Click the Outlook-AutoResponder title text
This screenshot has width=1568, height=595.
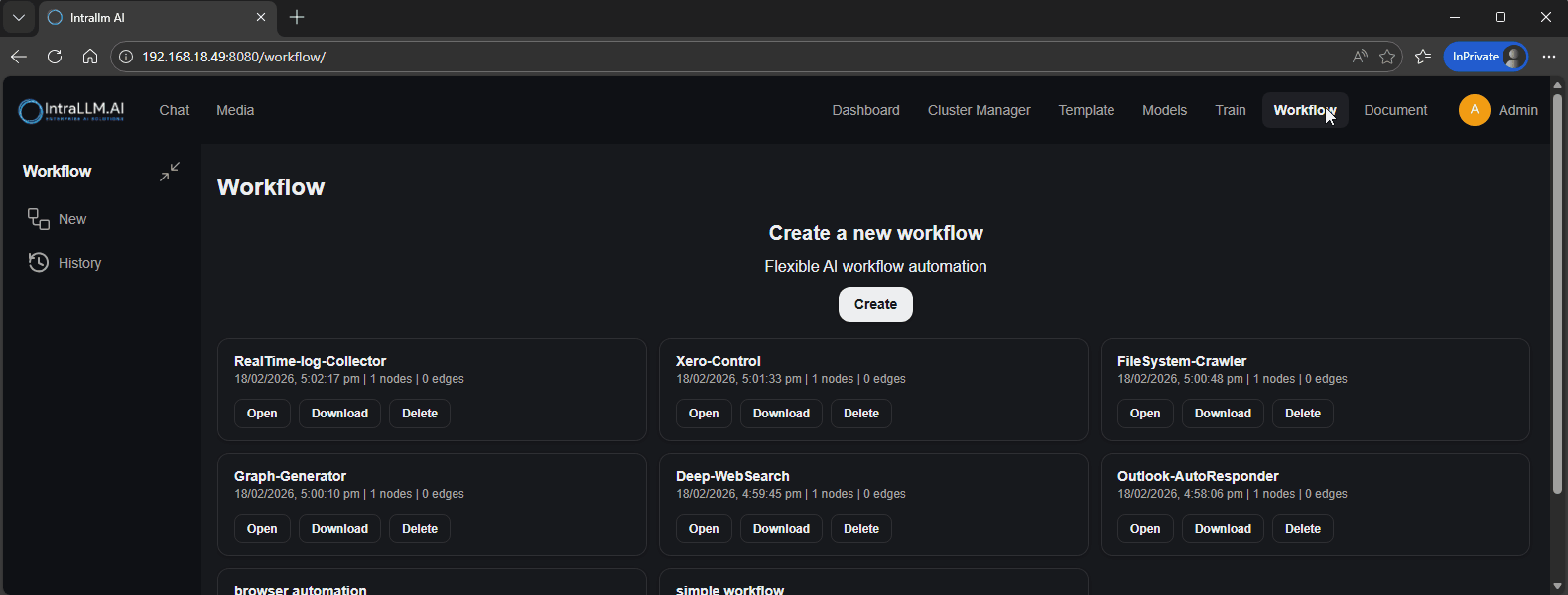pos(1198,476)
